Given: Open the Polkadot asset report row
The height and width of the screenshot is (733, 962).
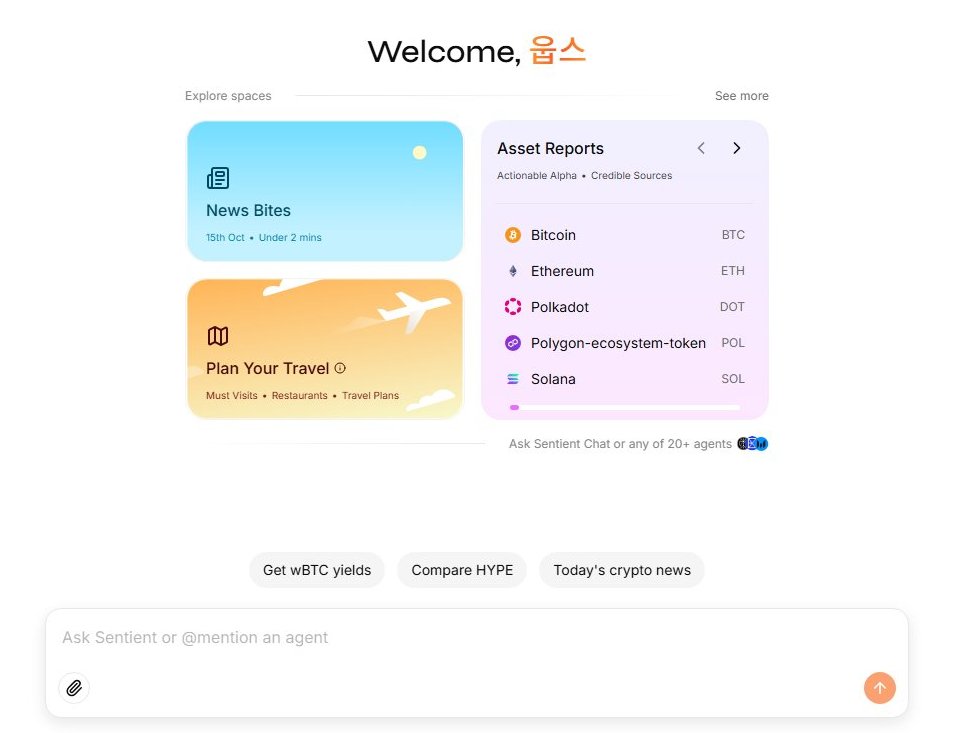Looking at the screenshot, I should [625, 307].
